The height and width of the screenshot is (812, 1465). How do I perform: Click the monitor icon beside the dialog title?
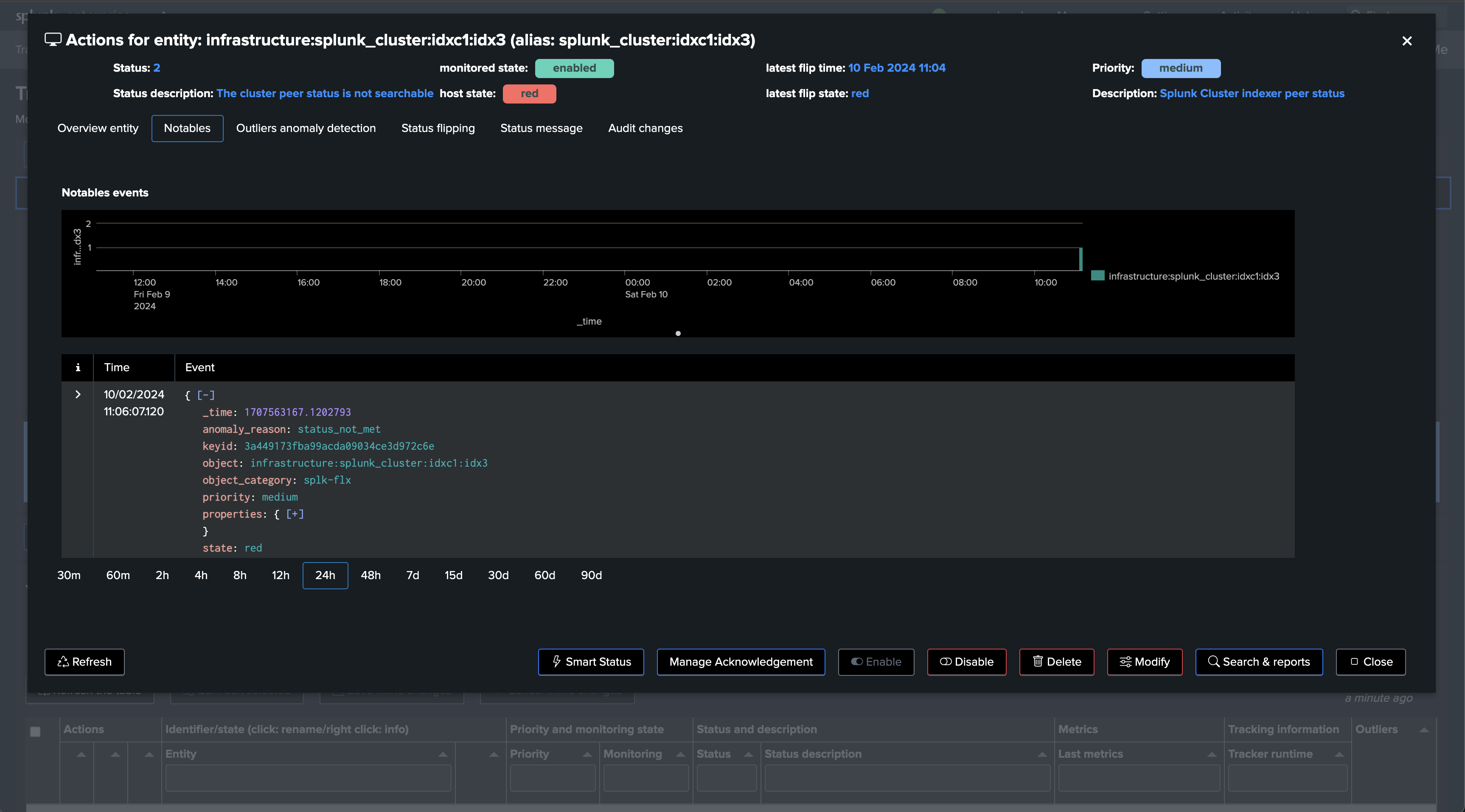(53, 40)
